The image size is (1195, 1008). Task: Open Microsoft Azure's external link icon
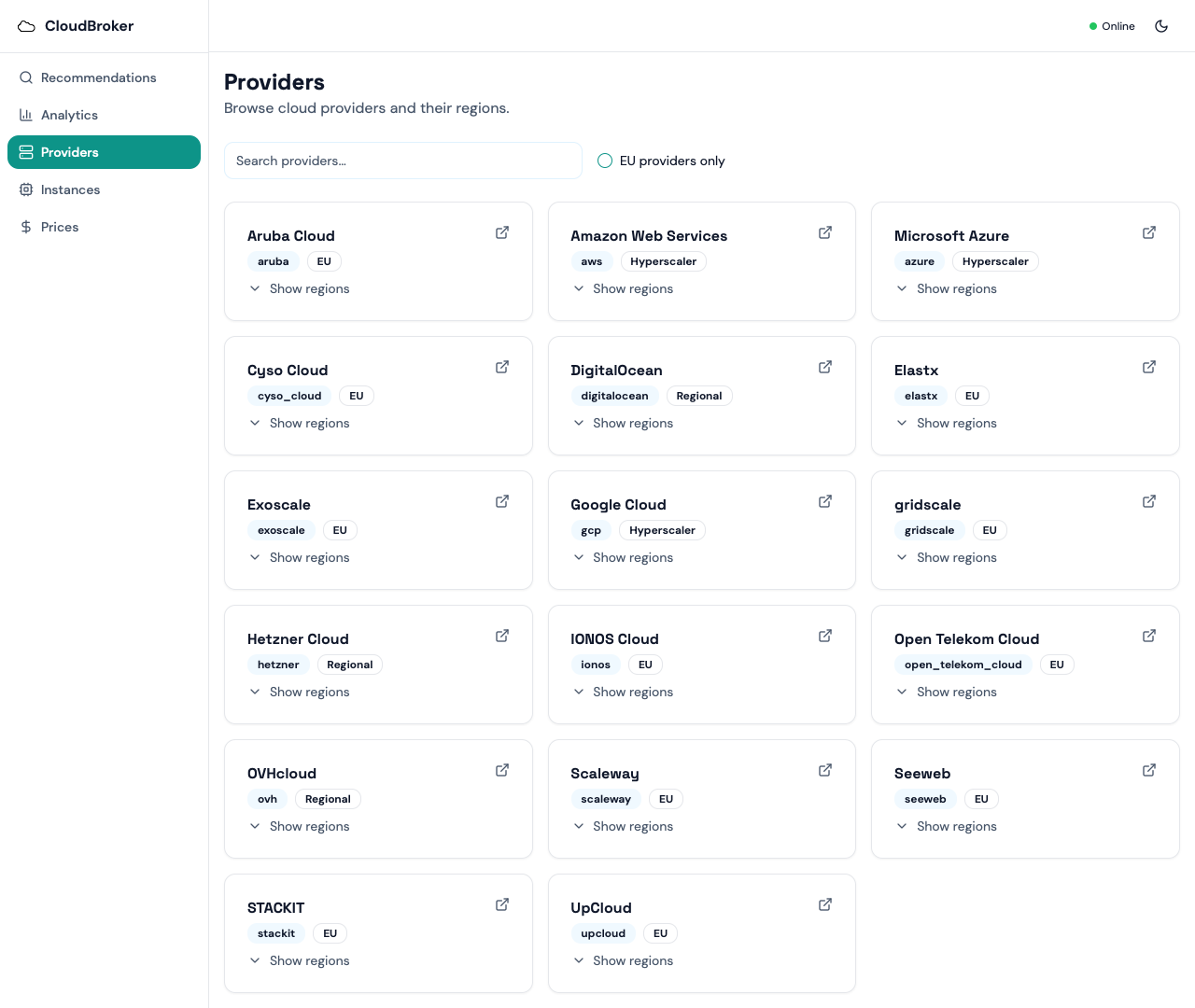click(1149, 232)
